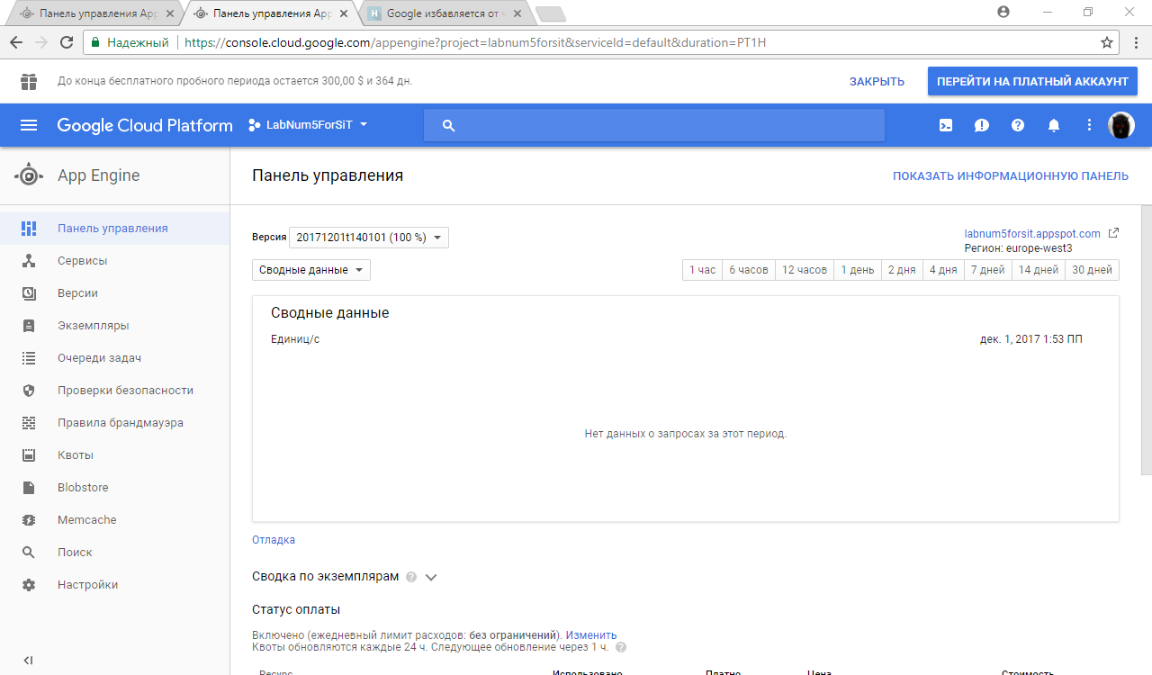Viewport: 1152px width, 675px height.
Task: Open the hamburger navigation menu
Action: coord(29,125)
